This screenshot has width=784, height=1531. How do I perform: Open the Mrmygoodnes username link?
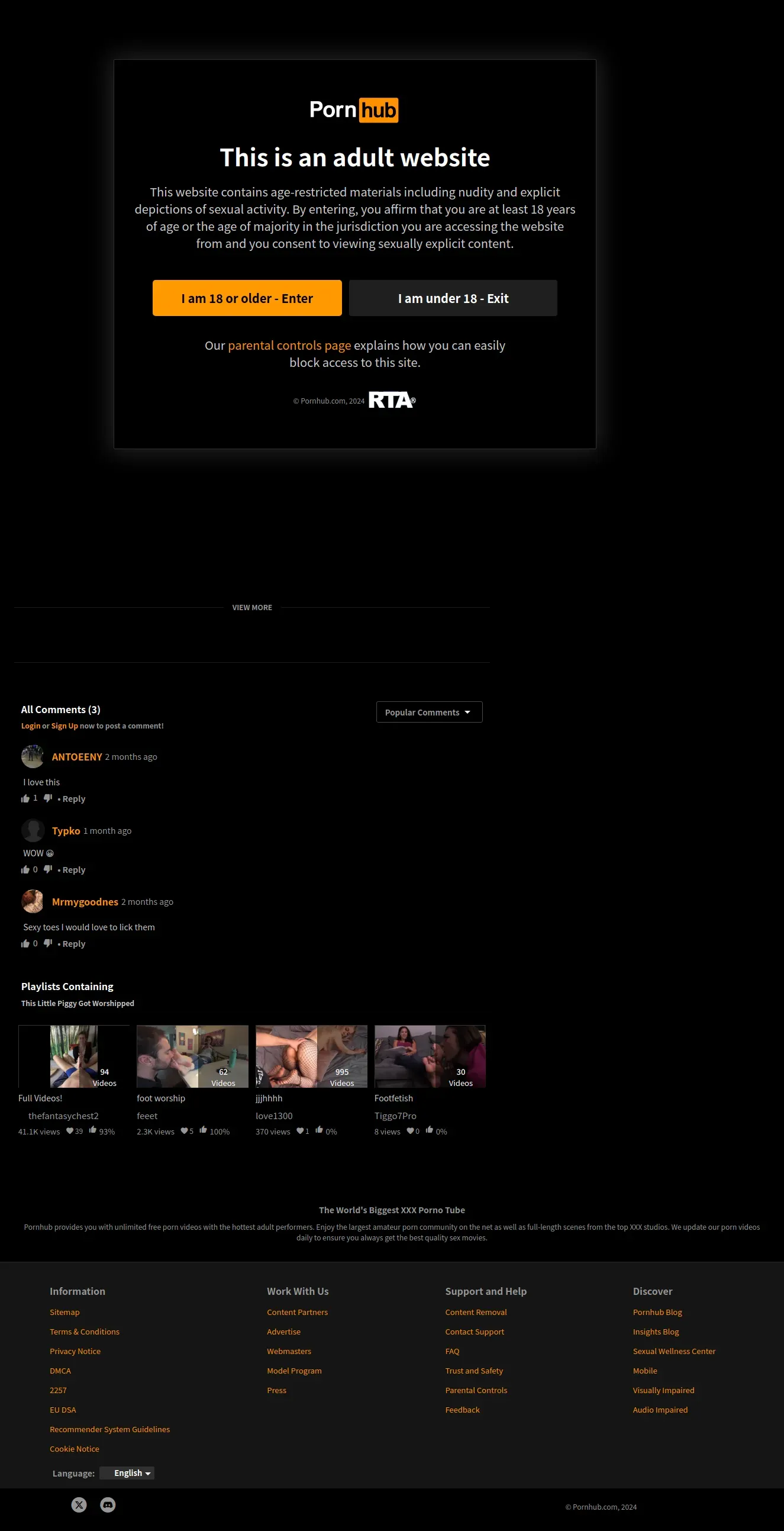pos(85,901)
